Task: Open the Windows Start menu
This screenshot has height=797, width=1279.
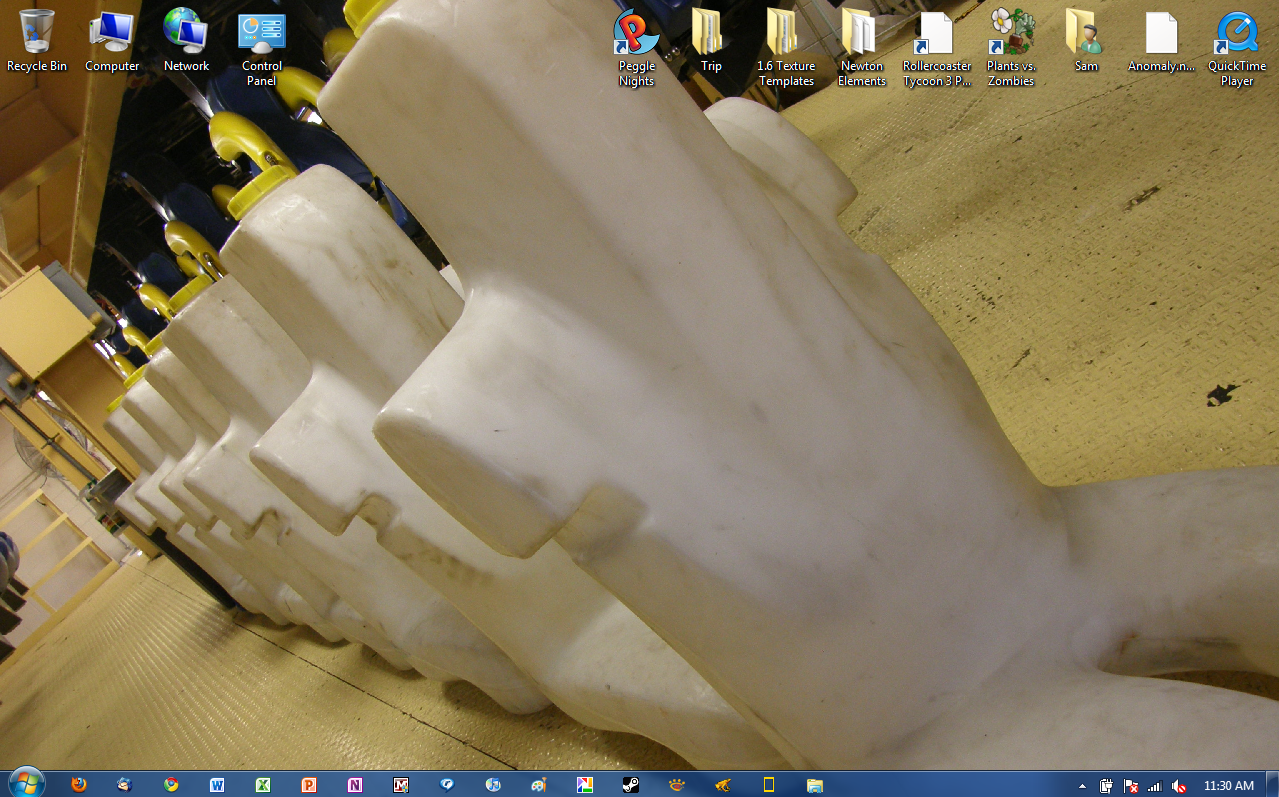Action: 26,784
